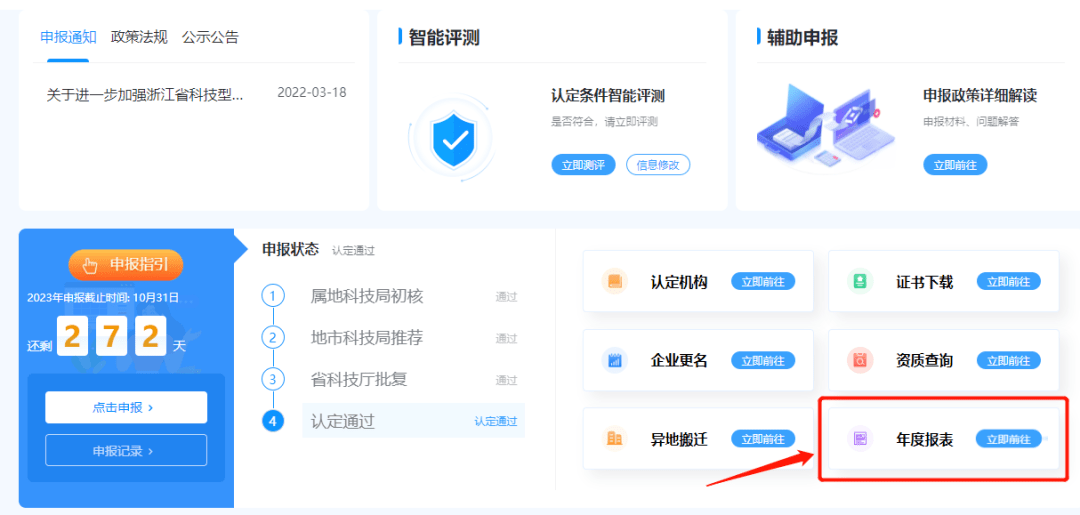Click 立即前往 next to 异地搬迁
The image size is (1080, 515).
click(x=763, y=439)
